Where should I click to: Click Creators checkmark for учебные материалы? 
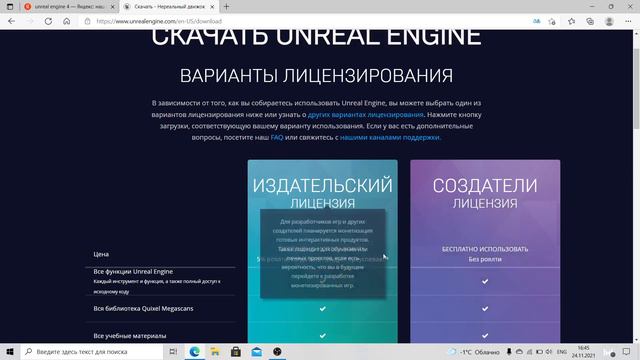pos(485,336)
